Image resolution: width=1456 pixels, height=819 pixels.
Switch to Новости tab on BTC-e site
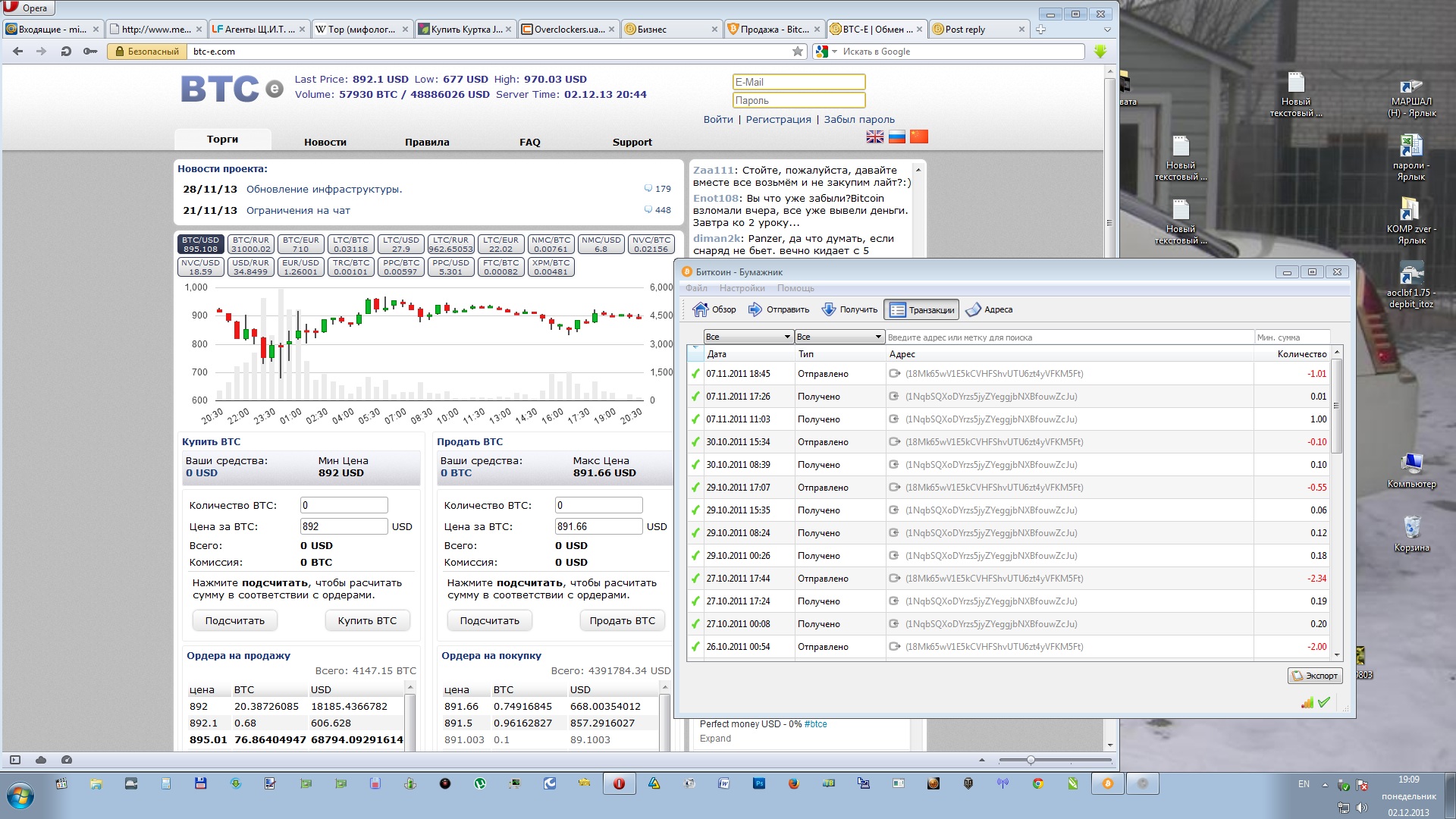pyautogui.click(x=325, y=142)
